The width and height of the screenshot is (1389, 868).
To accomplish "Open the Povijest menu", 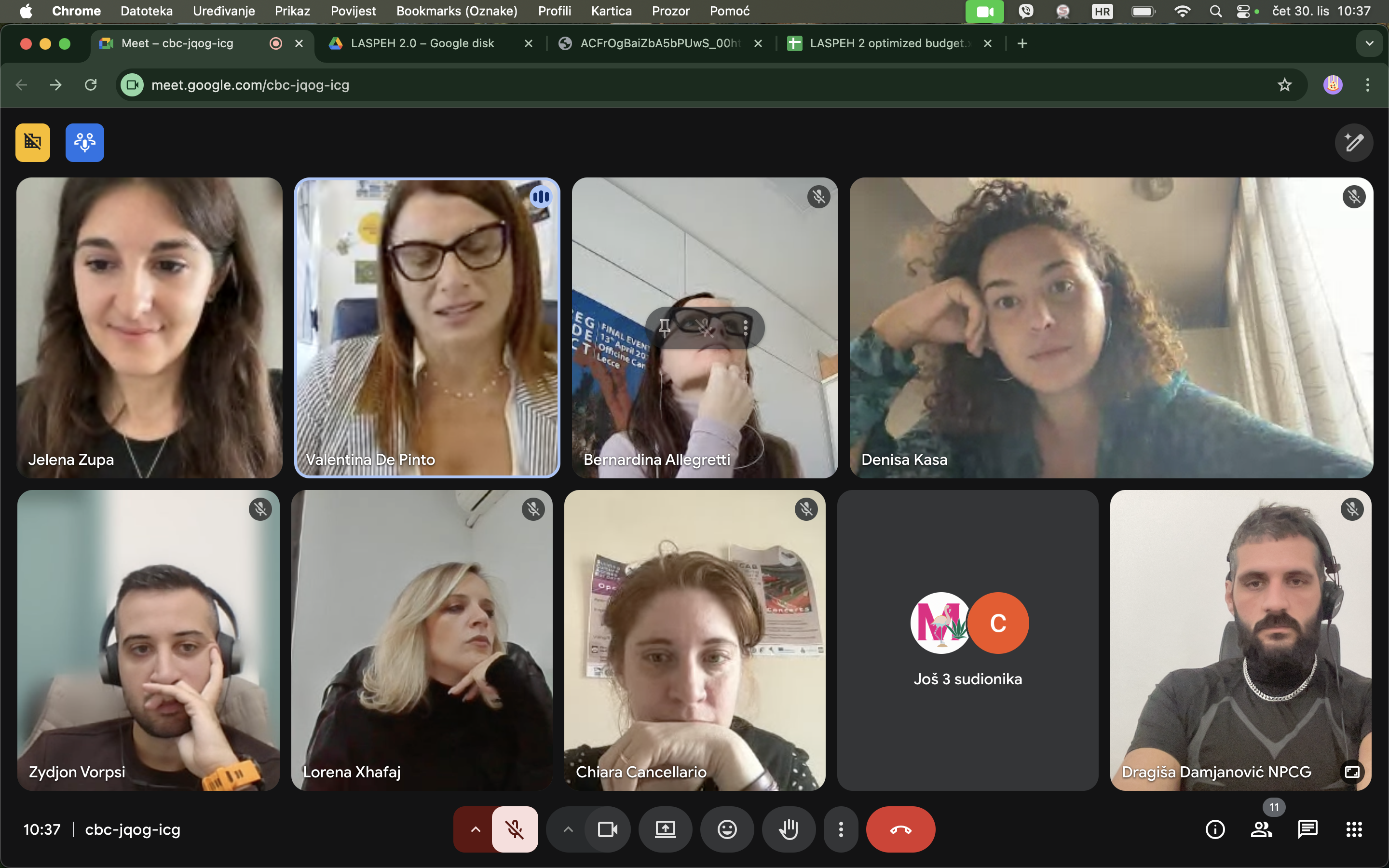I will tap(353, 11).
